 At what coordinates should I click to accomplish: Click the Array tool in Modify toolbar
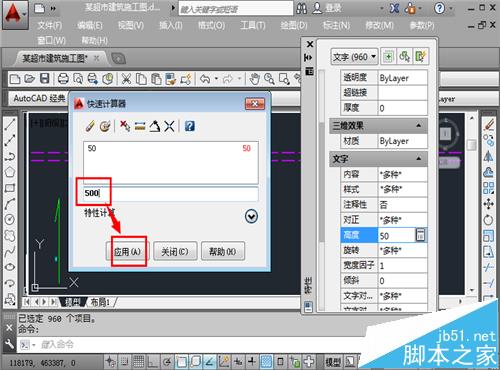point(489,188)
